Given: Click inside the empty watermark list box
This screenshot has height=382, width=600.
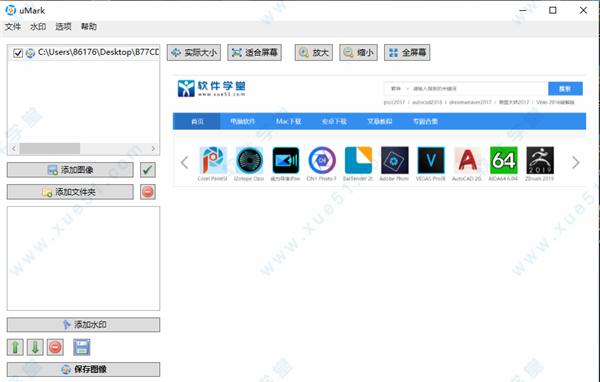Looking at the screenshot, I should click(83, 258).
